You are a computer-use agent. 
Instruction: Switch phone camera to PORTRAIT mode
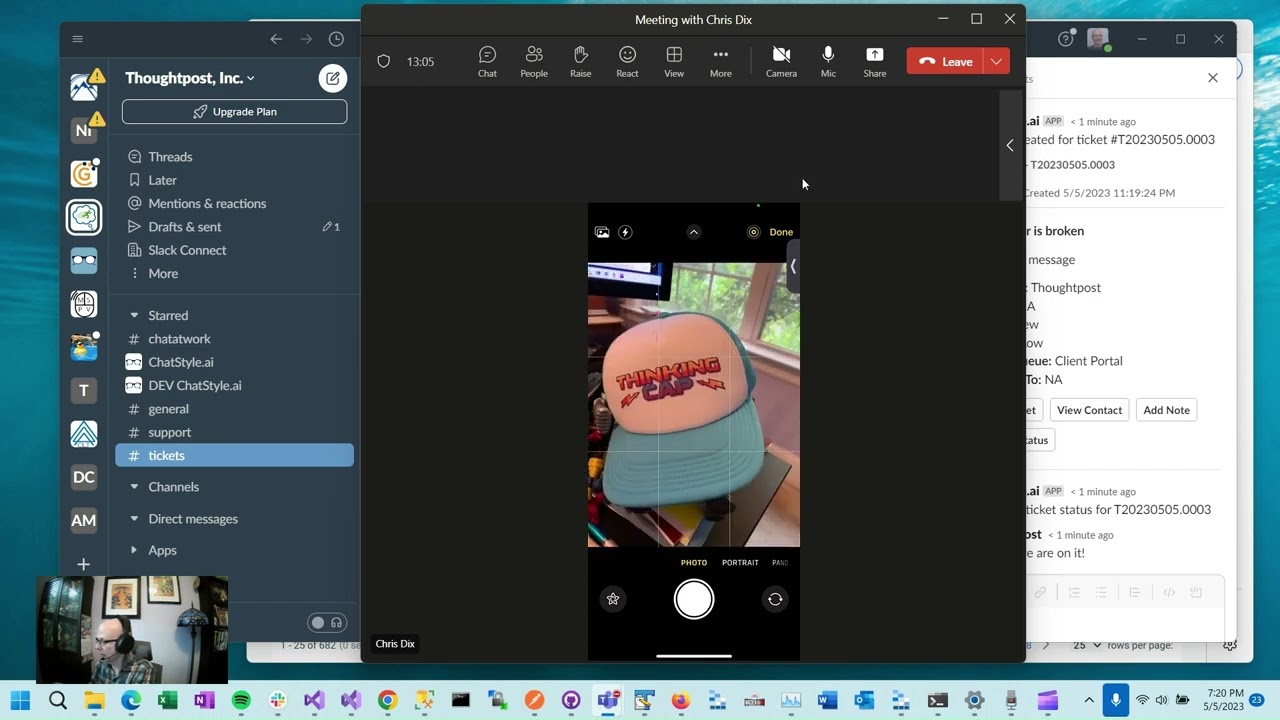[740, 563]
